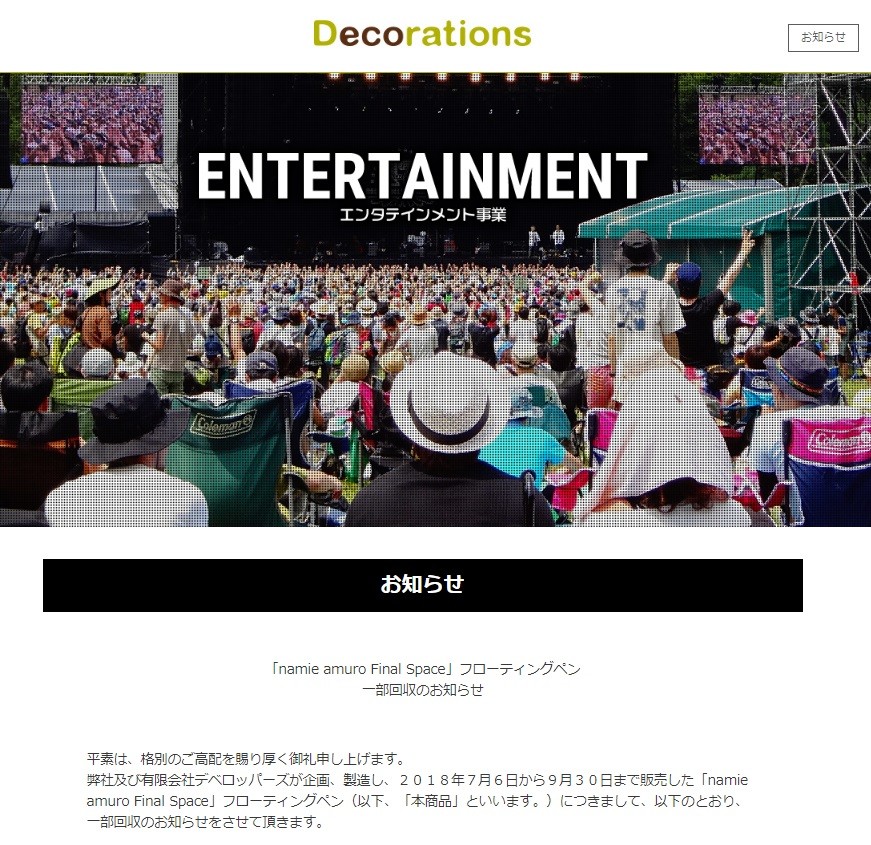Click the right stage video screen

tap(756, 128)
